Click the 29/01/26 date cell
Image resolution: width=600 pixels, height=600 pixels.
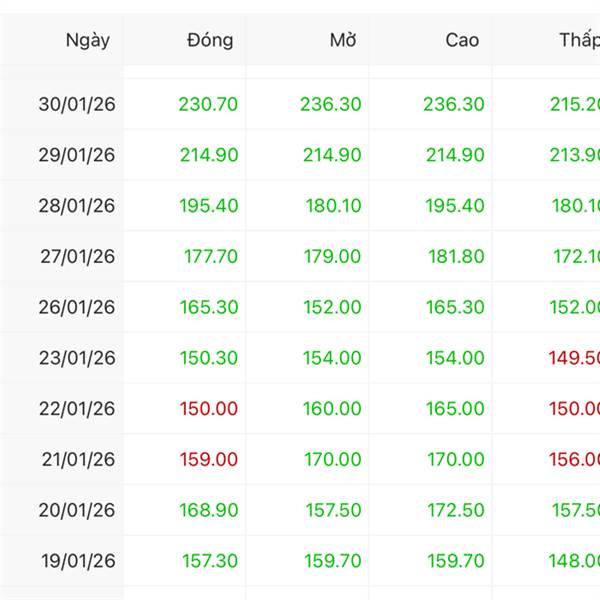click(77, 155)
